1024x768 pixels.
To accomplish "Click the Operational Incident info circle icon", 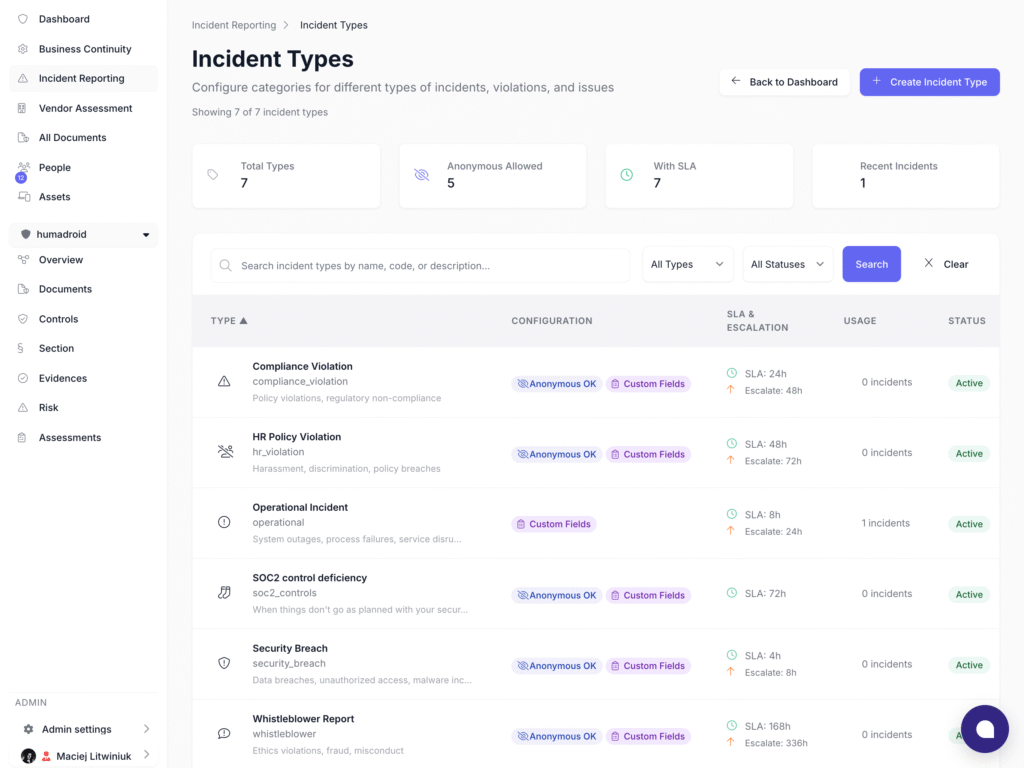I will 224,522.
